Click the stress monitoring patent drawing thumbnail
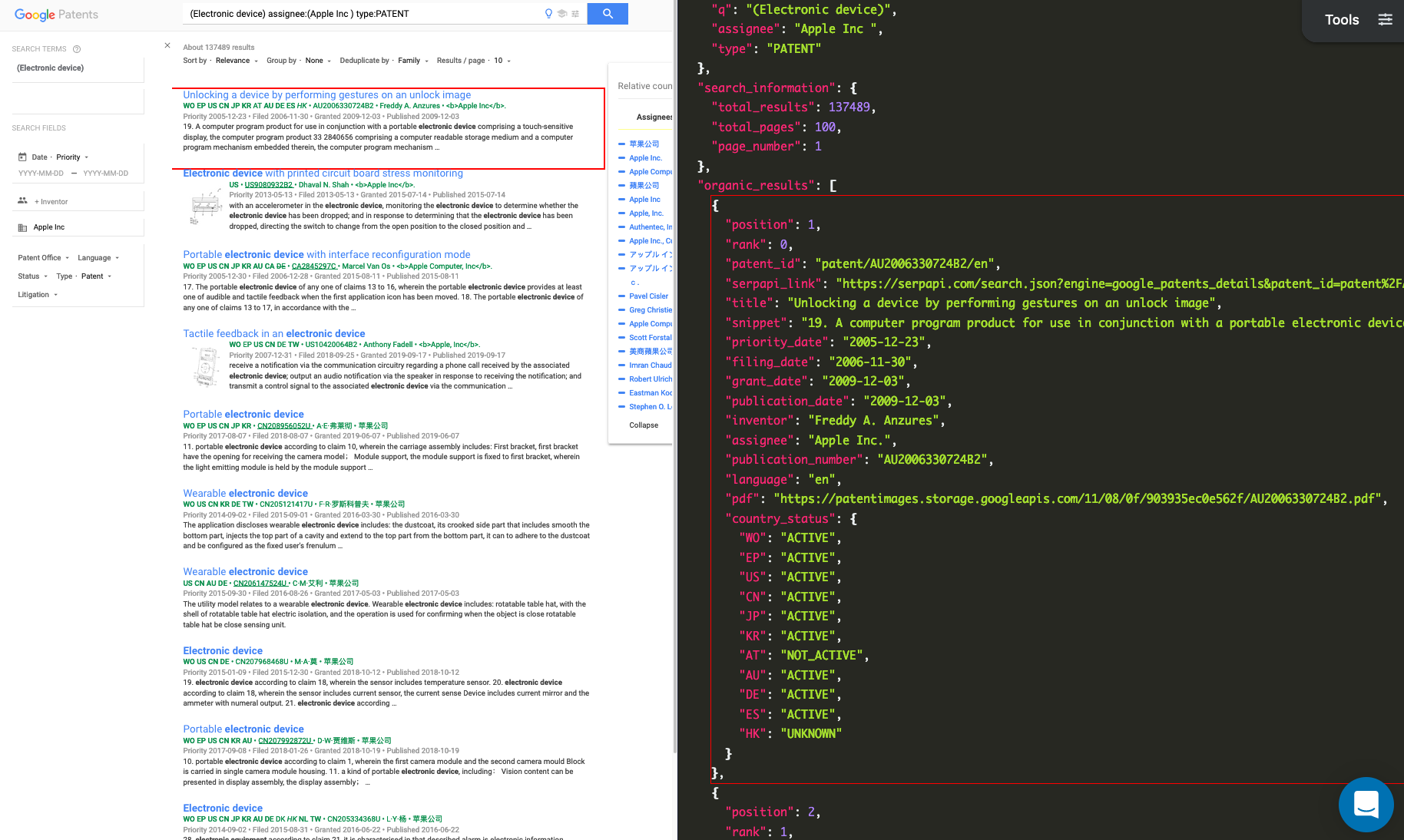Viewport: 1404px width, 840px height. pyautogui.click(x=205, y=208)
